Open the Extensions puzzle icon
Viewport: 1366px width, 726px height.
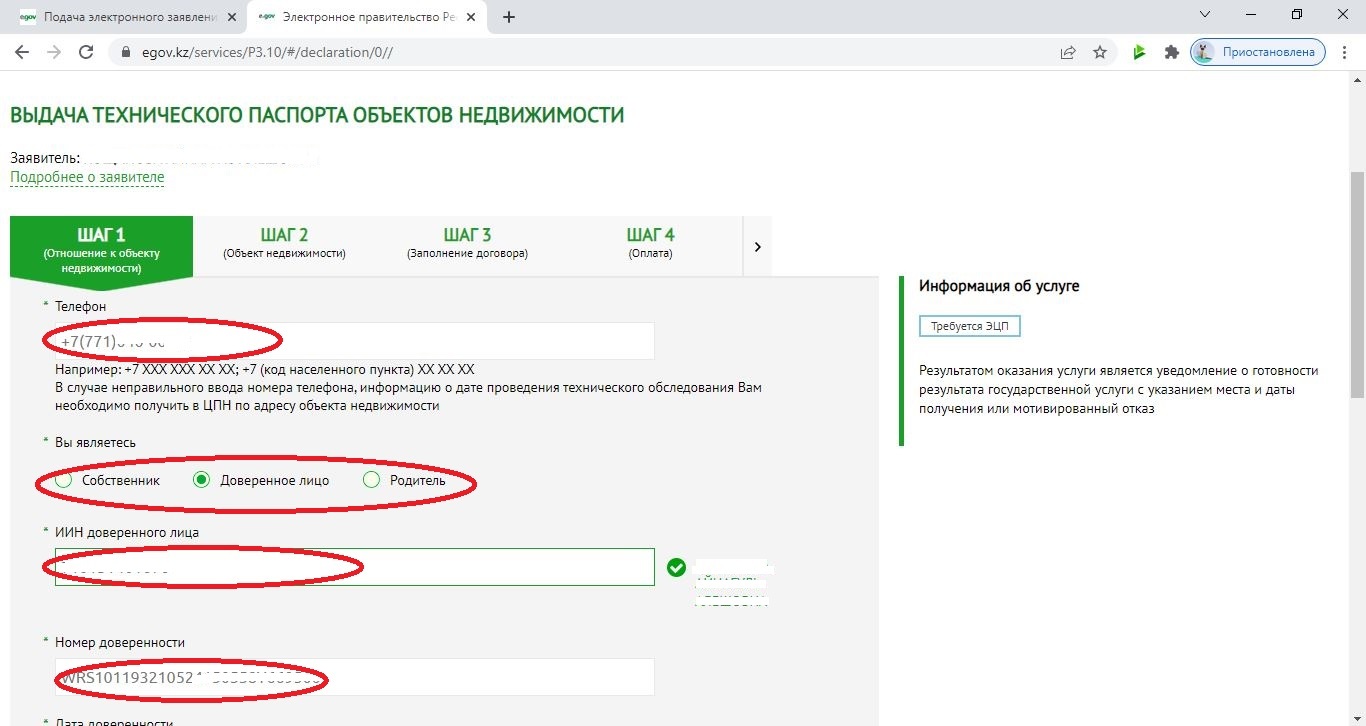pos(1171,52)
